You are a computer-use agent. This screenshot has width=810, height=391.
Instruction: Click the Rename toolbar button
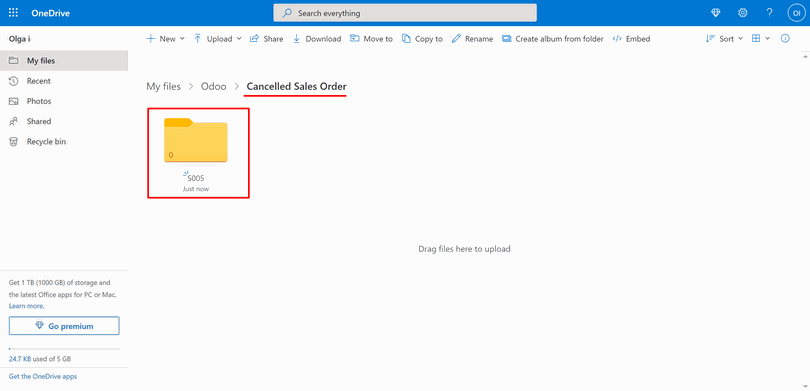[472, 39]
